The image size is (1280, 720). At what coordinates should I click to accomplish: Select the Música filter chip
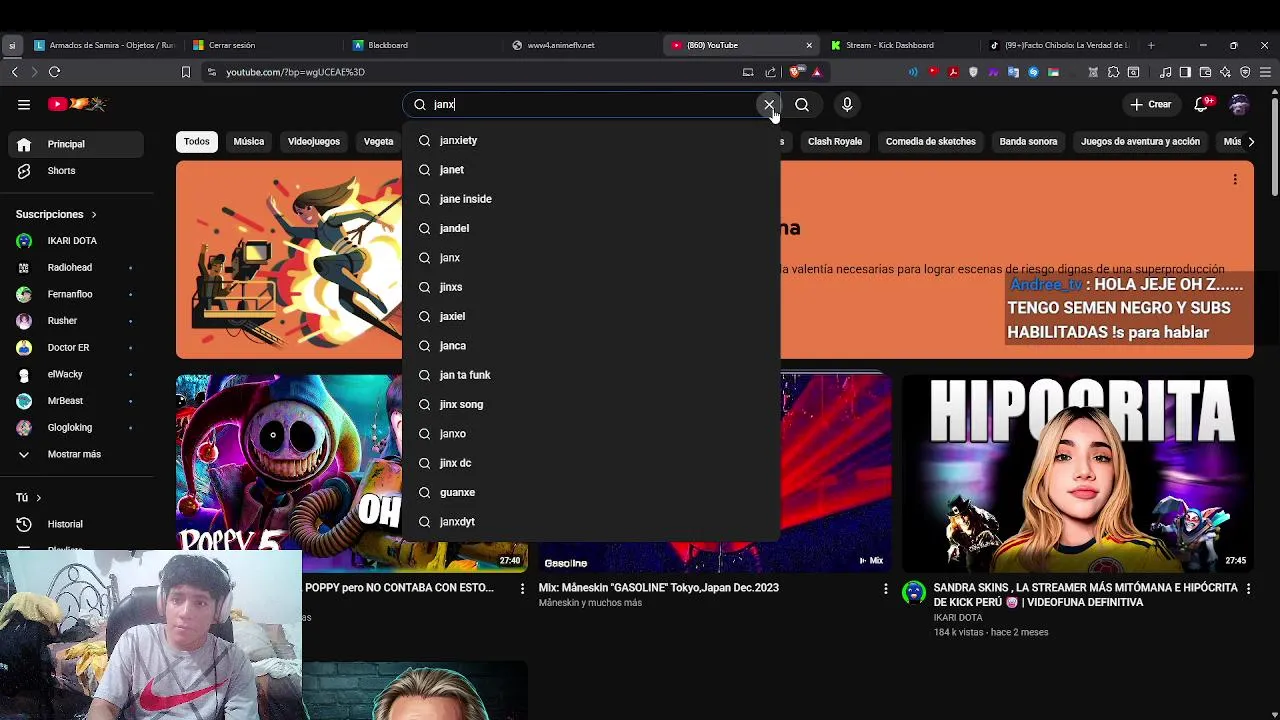point(249,141)
